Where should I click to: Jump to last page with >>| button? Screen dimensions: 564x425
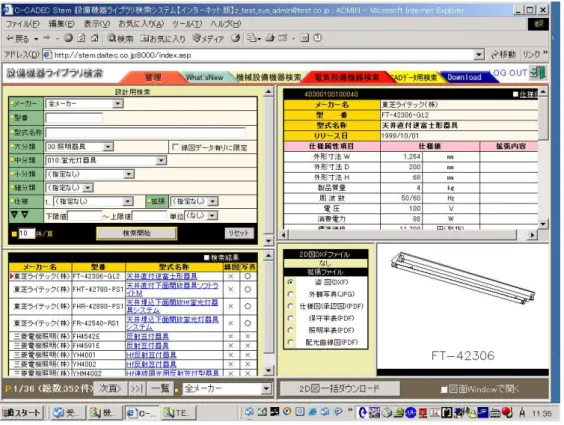coord(137,389)
